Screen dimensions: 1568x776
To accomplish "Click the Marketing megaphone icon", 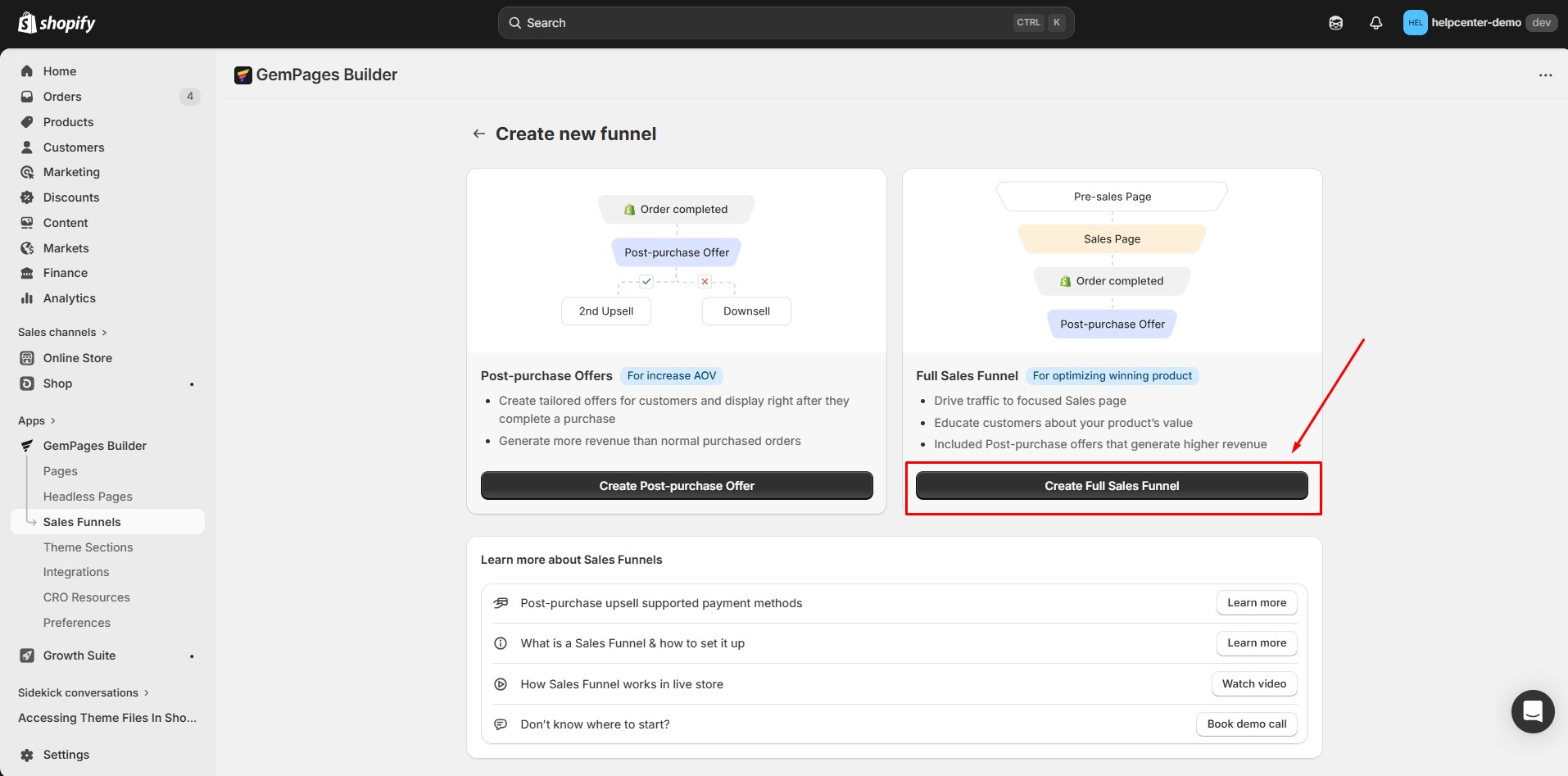I will (x=27, y=172).
